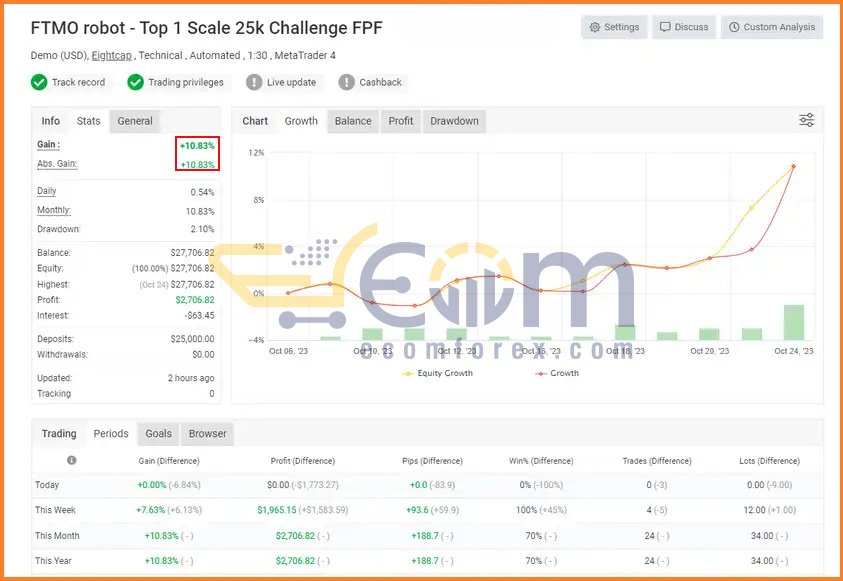The width and height of the screenshot is (843, 581).
Task: Click the Monthly label link
Action: (x=54, y=210)
